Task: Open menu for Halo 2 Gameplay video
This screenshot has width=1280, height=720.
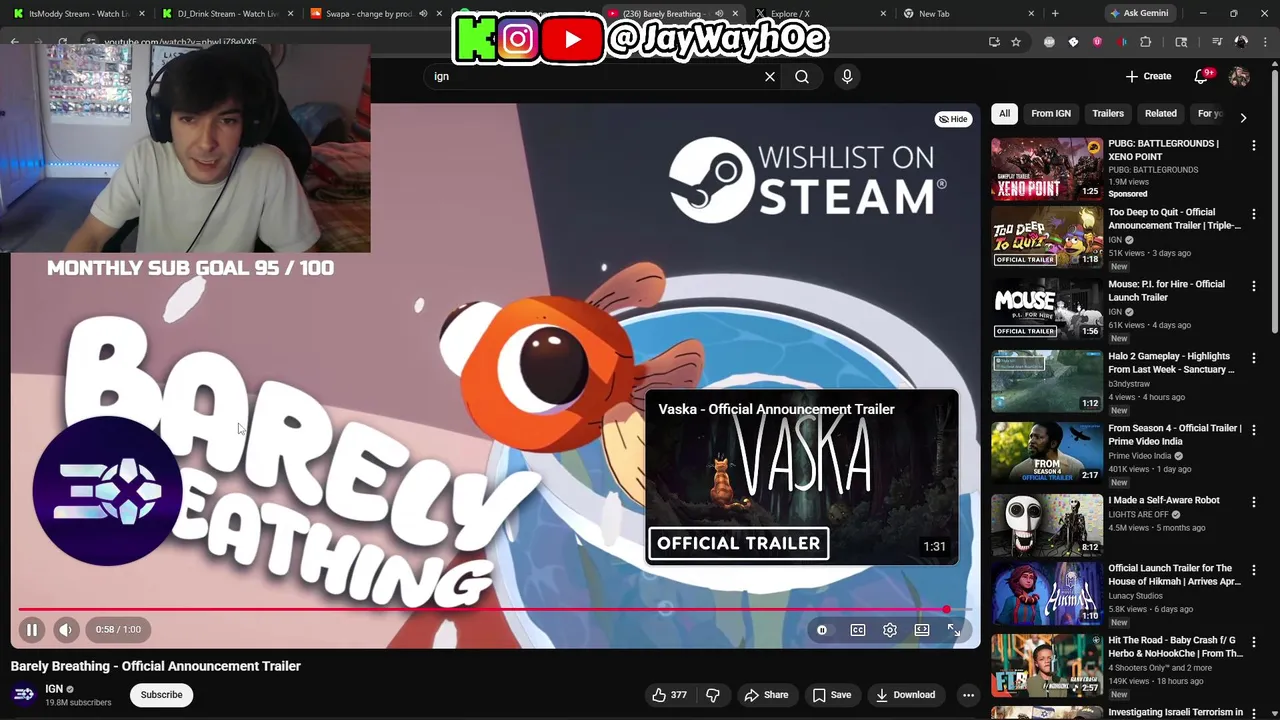Action: [1254, 358]
